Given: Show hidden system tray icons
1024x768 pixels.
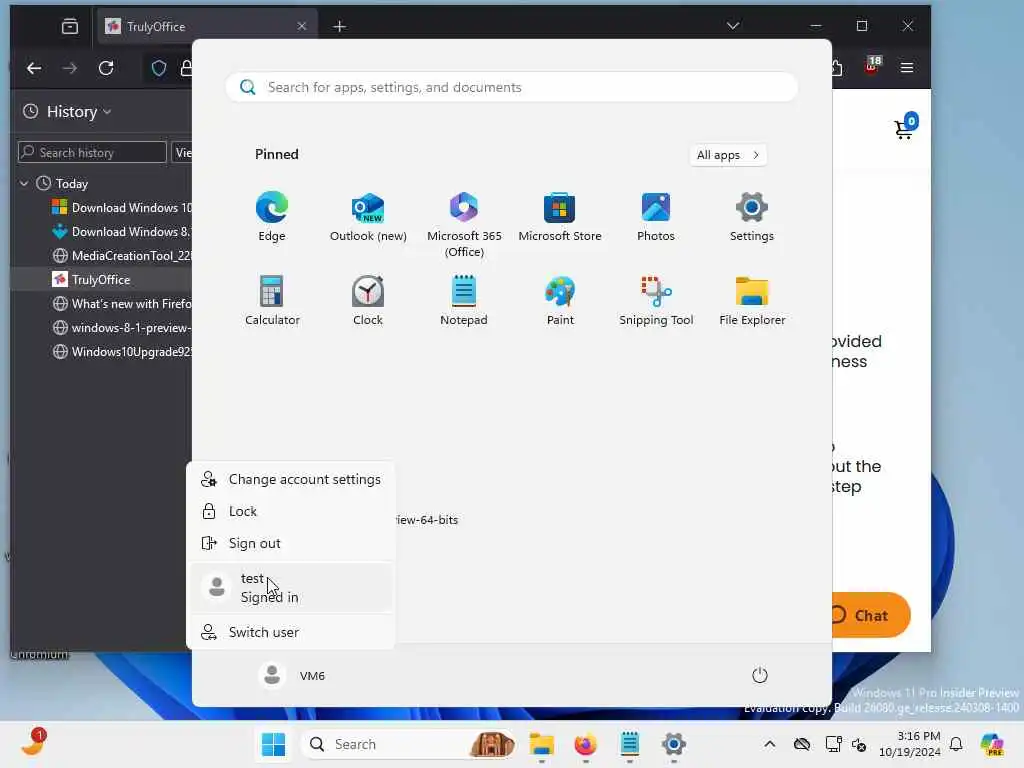Looking at the screenshot, I should click(769, 744).
